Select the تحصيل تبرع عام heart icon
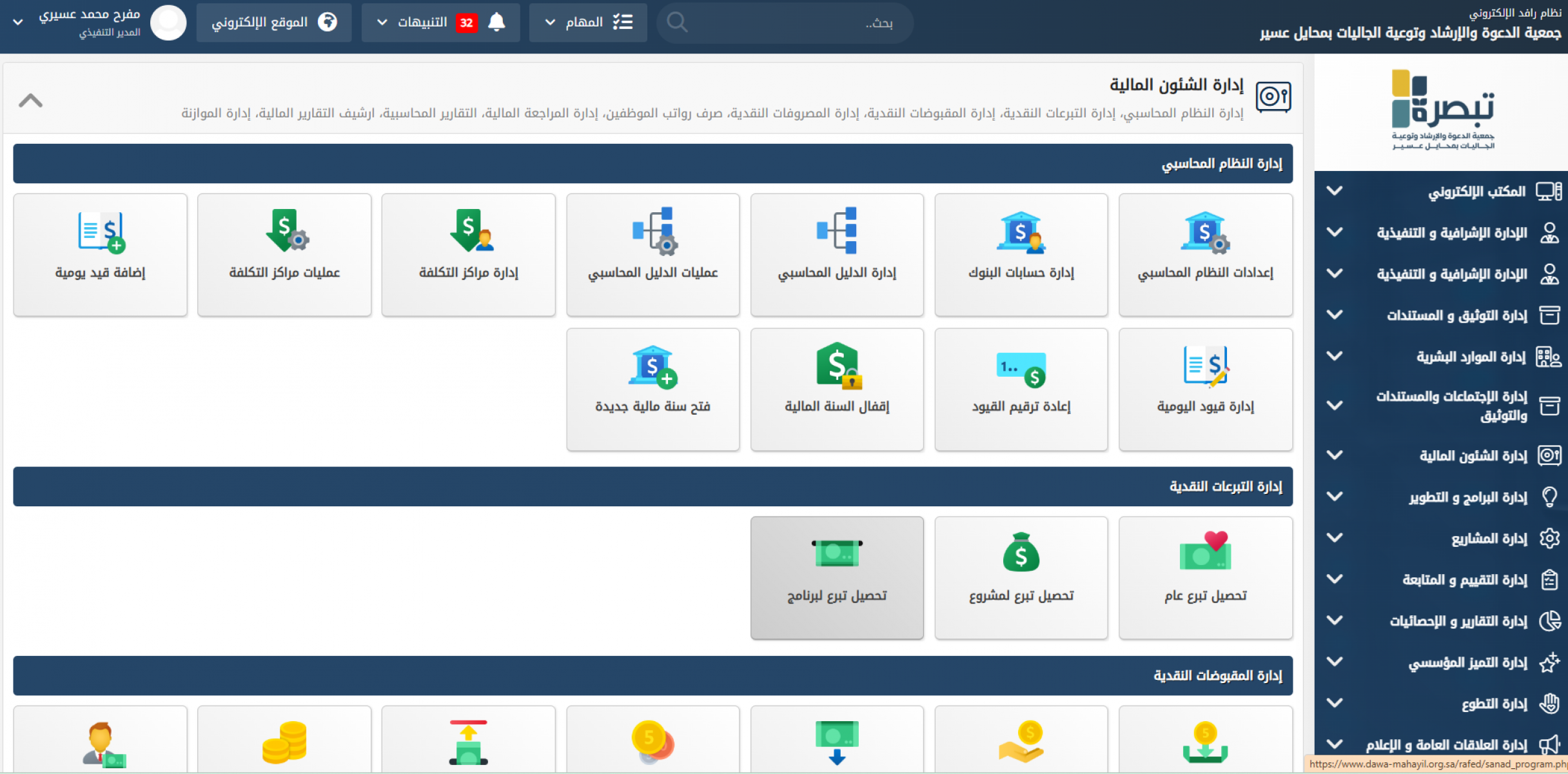The width and height of the screenshot is (1568, 774). (x=1204, y=551)
